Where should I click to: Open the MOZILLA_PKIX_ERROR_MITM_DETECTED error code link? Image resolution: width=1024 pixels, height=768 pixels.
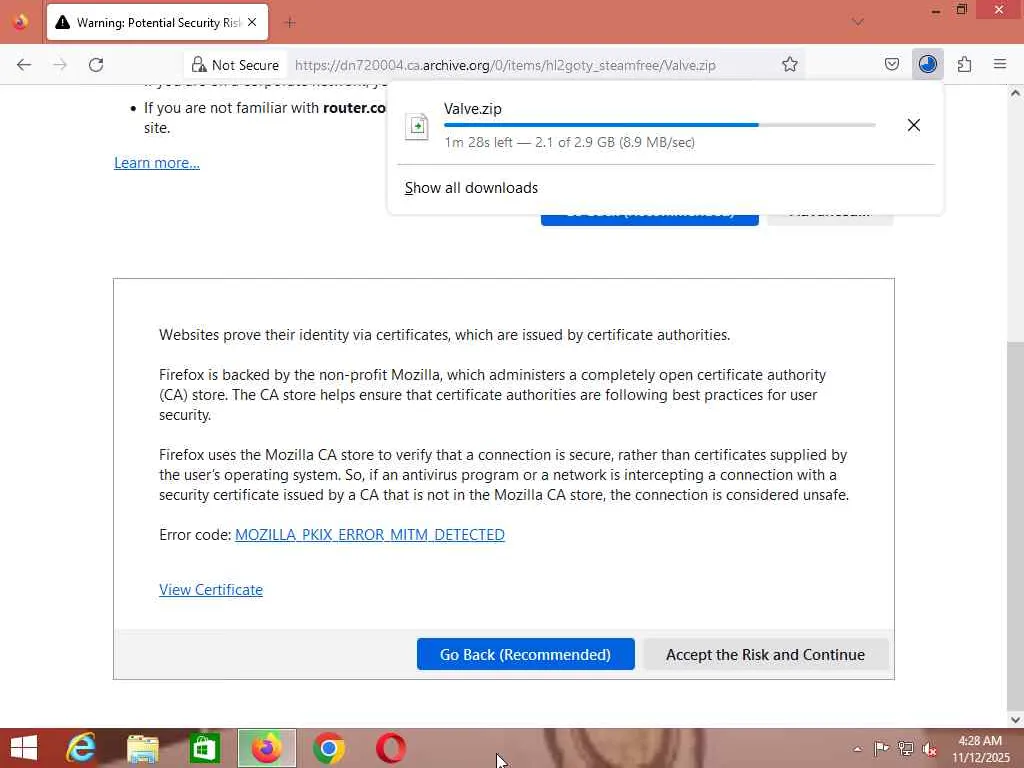pyautogui.click(x=370, y=535)
